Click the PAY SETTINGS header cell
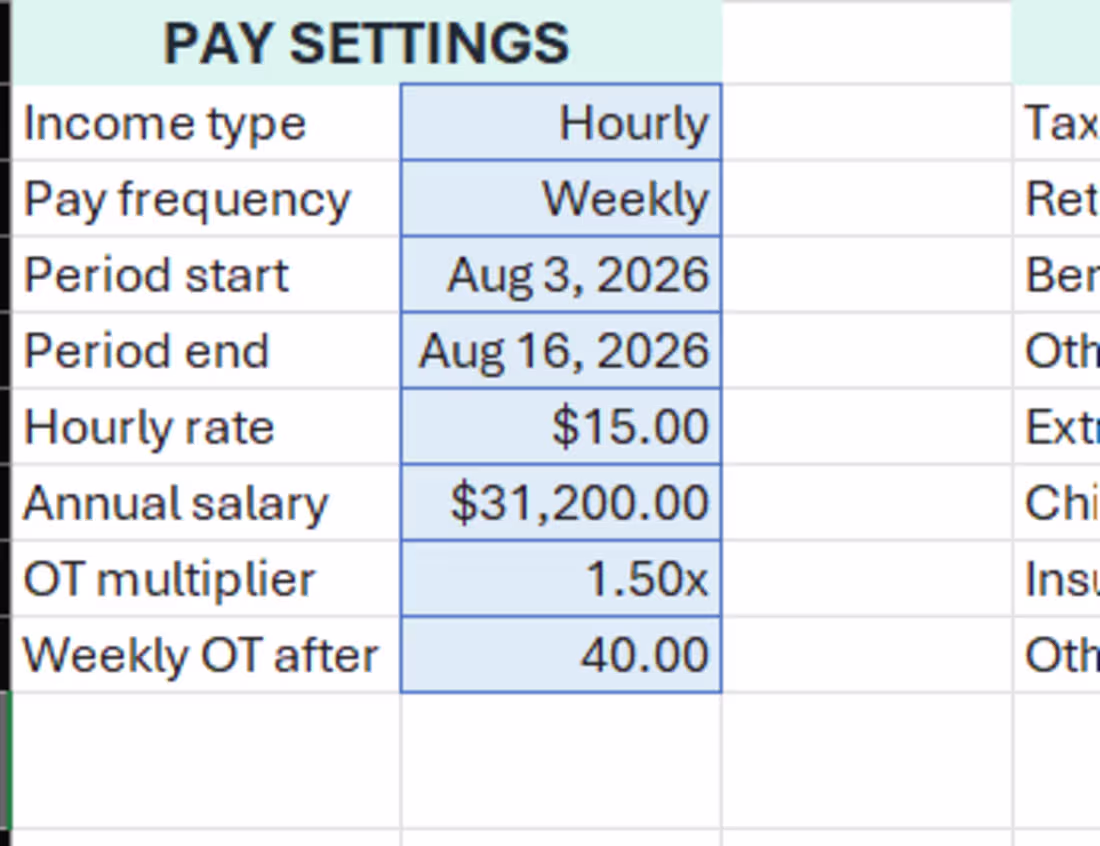 click(366, 43)
